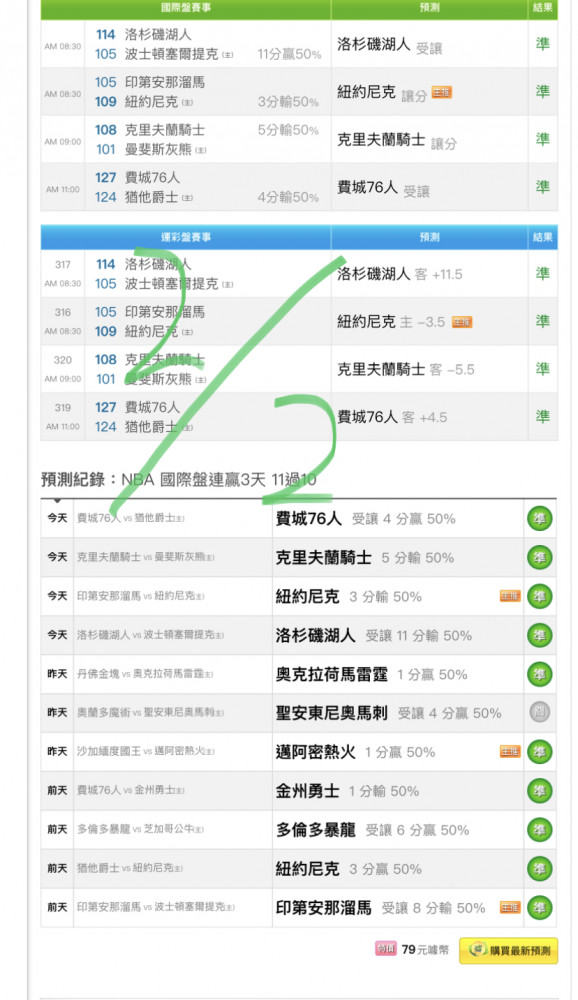Click game number 319 in 運彩盤 table
578x1000 pixels.
(x=63, y=408)
